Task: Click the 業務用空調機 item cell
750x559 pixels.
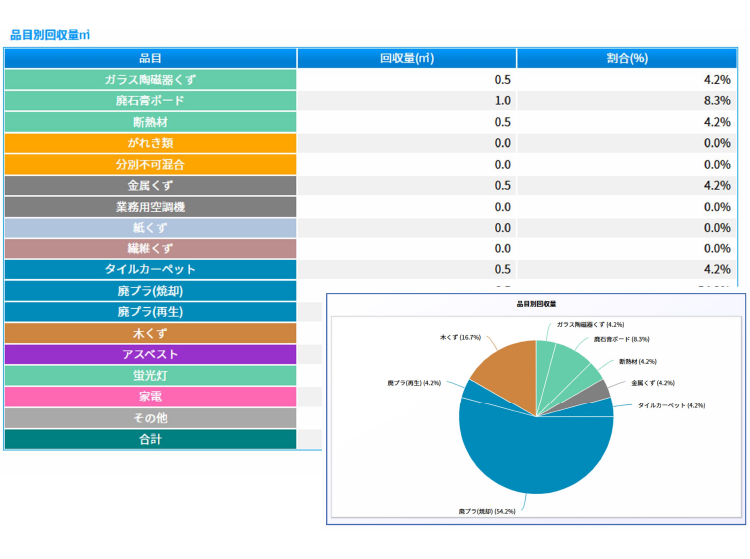Action: pos(150,206)
